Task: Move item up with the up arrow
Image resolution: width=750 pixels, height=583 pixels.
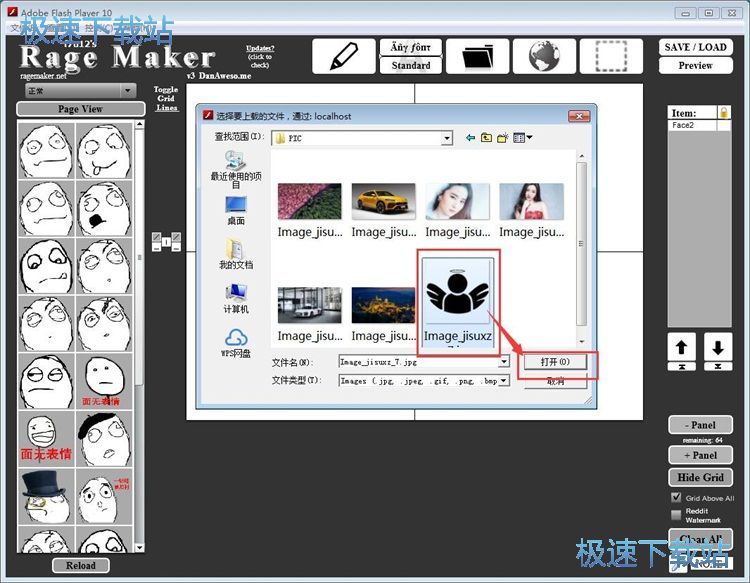Action: tap(682, 349)
